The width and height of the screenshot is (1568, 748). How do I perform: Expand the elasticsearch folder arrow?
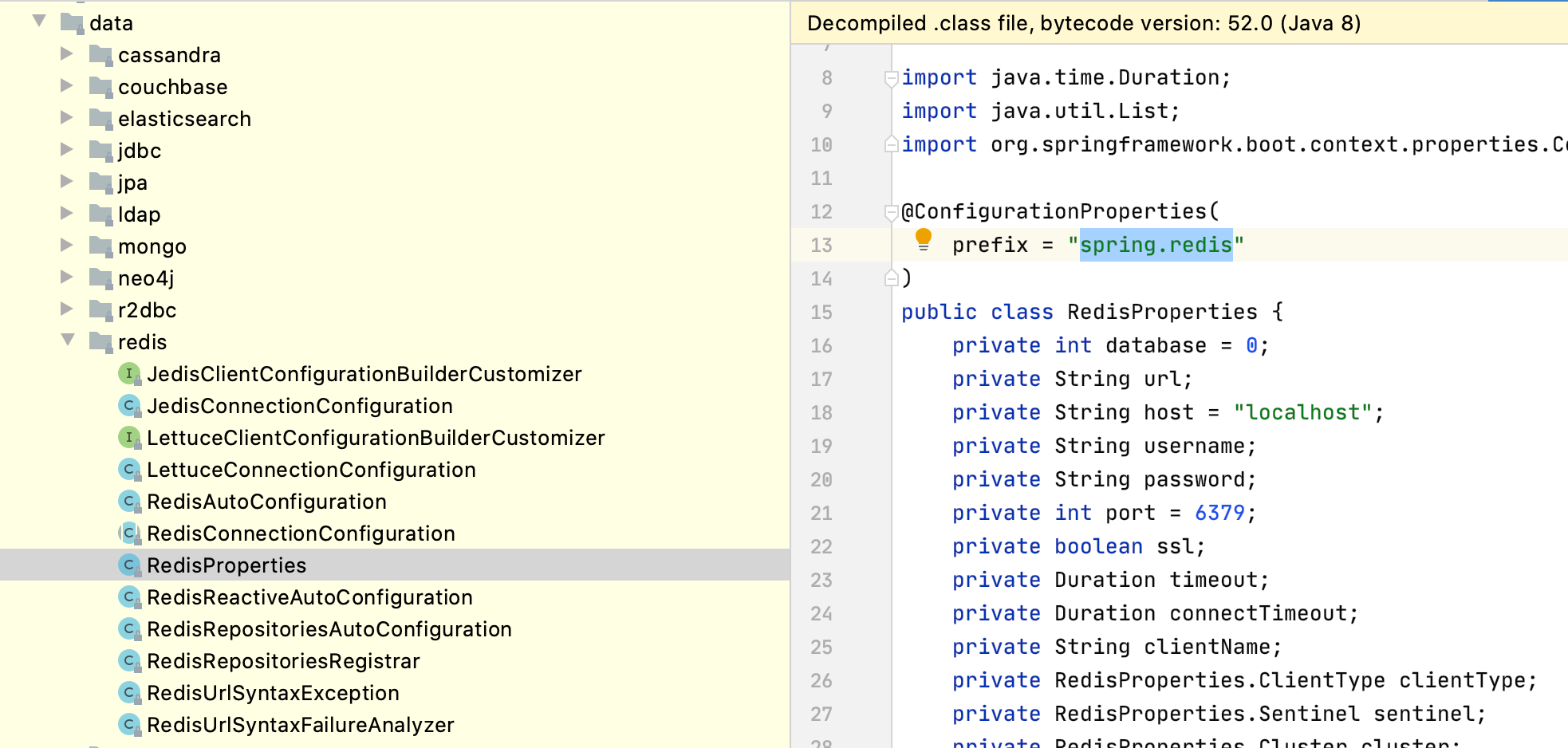[67, 117]
